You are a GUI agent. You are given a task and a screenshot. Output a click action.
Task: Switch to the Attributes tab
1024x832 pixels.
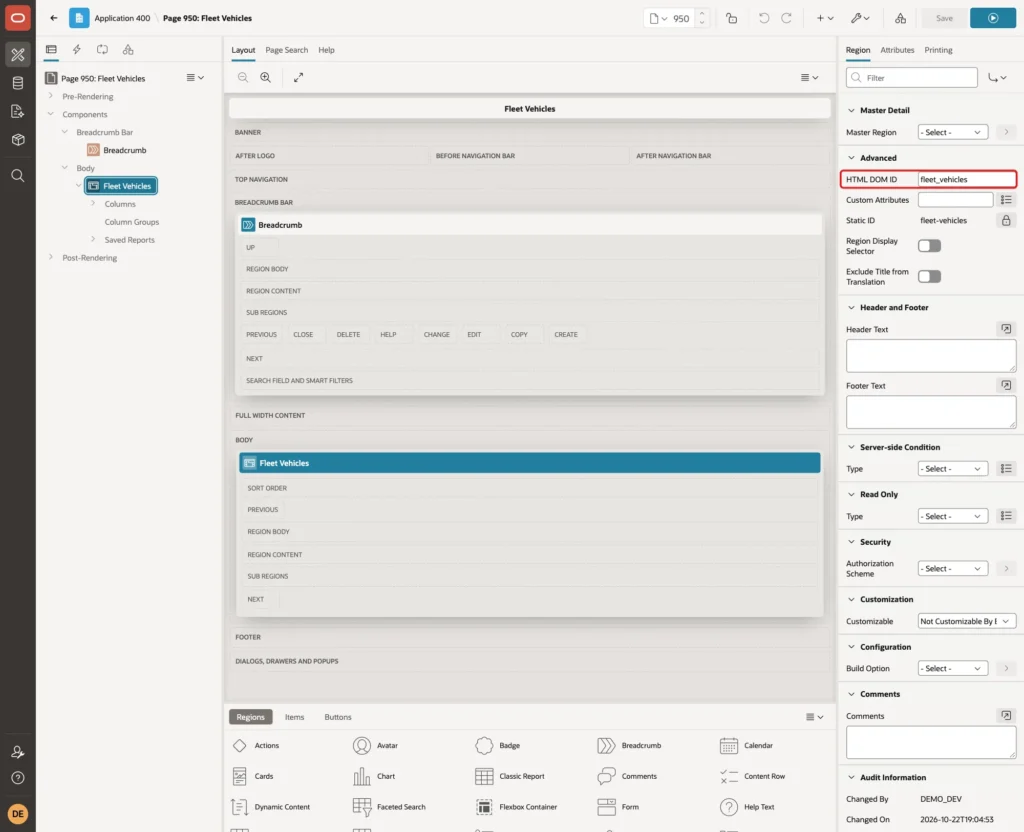coord(897,50)
